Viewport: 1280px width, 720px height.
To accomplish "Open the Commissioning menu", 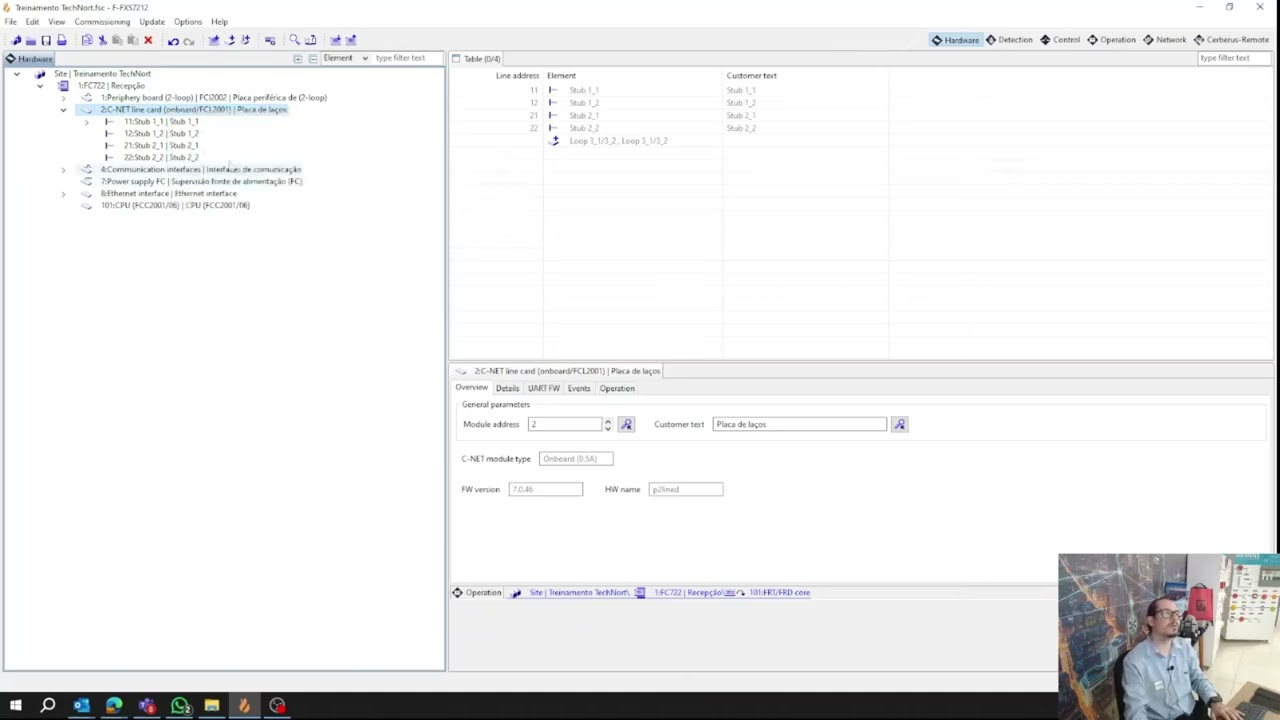I will coord(102,21).
